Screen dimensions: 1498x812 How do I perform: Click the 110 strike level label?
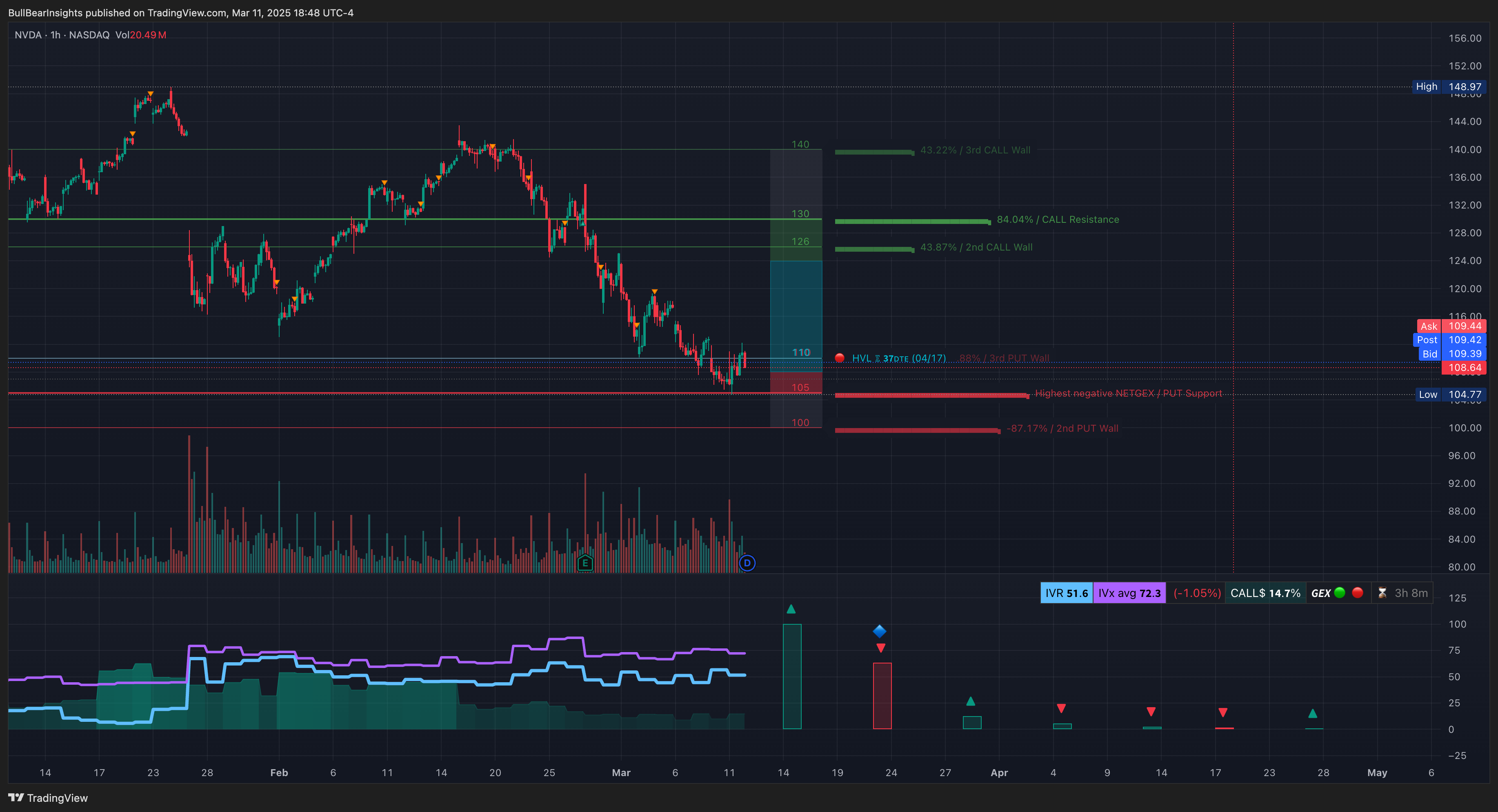coord(801,352)
